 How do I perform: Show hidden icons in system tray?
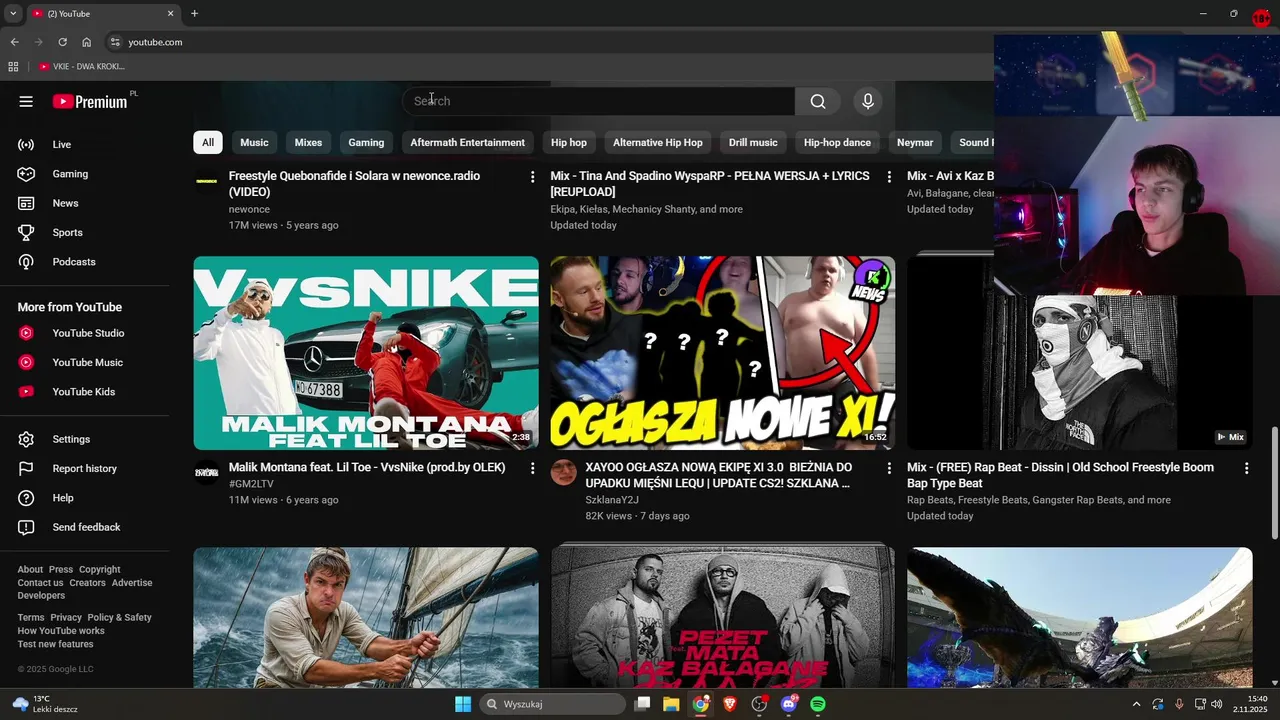pos(1136,704)
